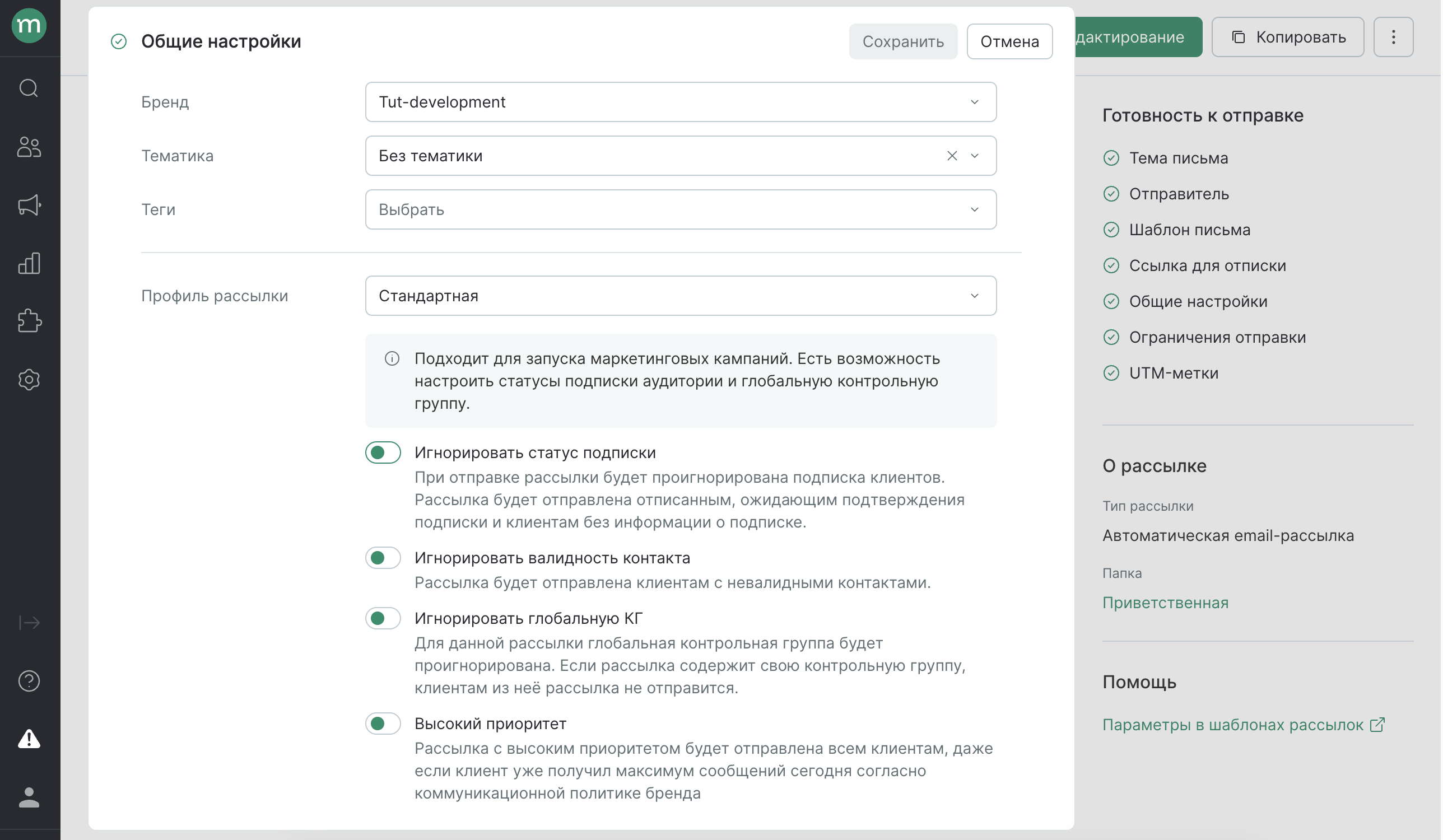This screenshot has width=1443, height=840.
Task: Open Параметры в шаблонах рассылок link
Action: [x=1233, y=724]
